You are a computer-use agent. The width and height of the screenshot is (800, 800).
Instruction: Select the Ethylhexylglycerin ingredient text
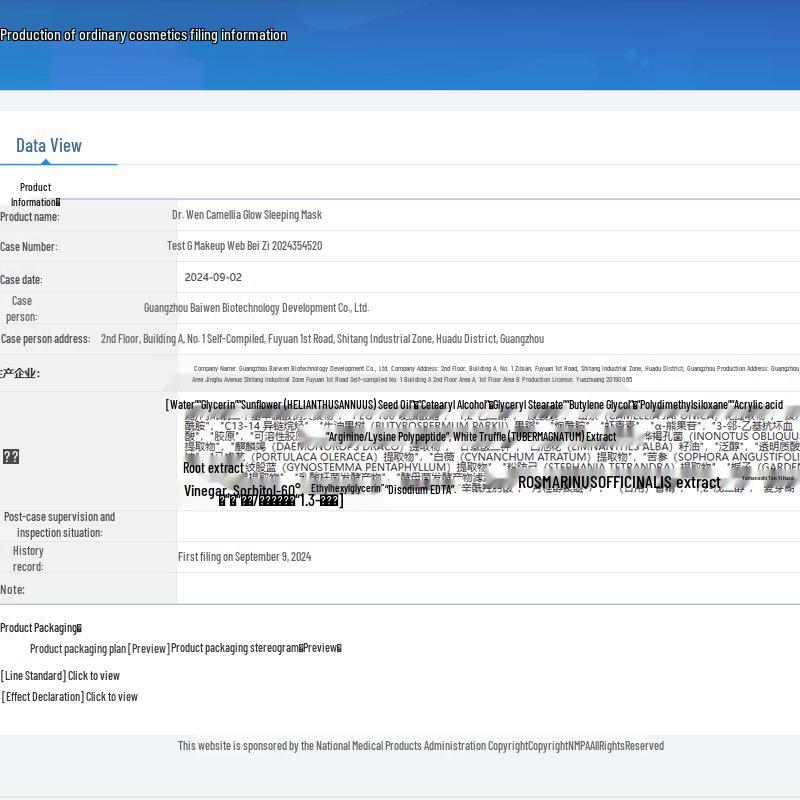347,488
